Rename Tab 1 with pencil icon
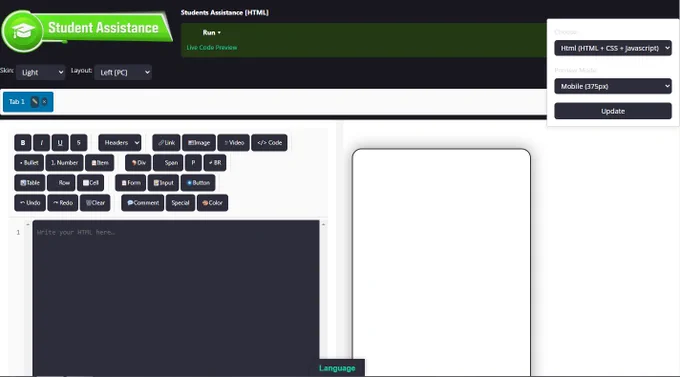 pyautogui.click(x=35, y=102)
